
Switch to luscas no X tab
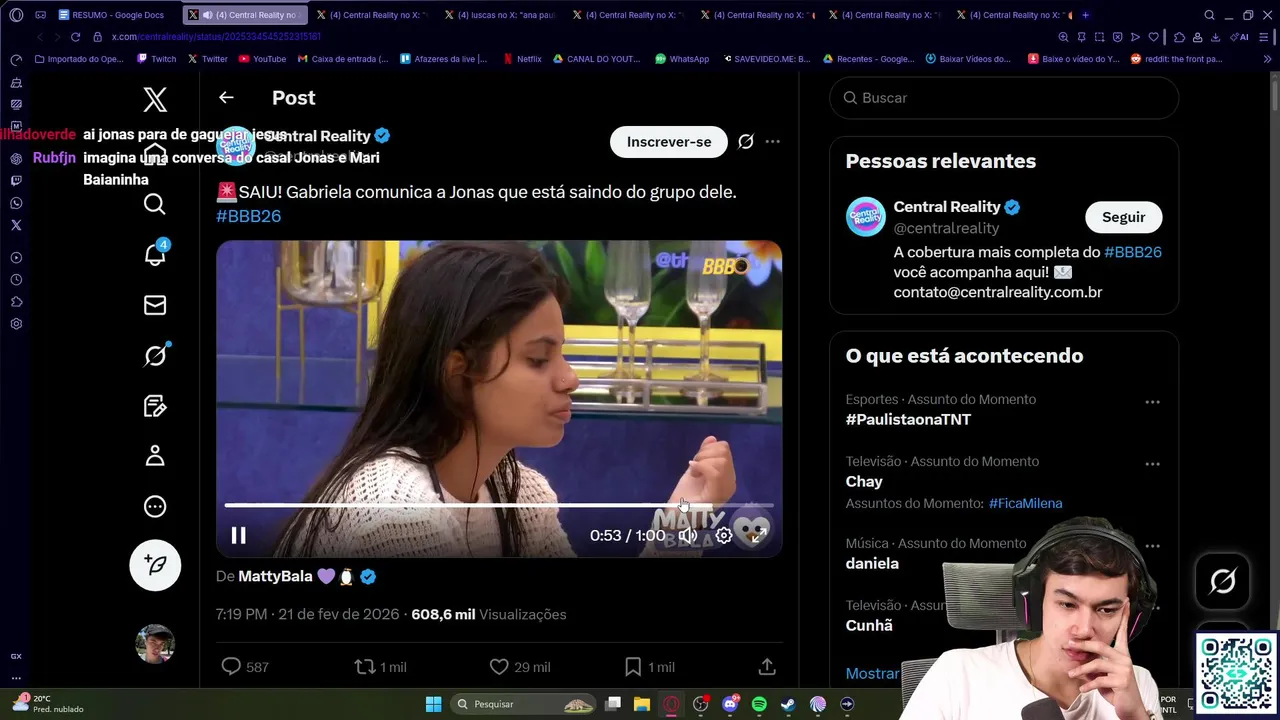point(500,15)
